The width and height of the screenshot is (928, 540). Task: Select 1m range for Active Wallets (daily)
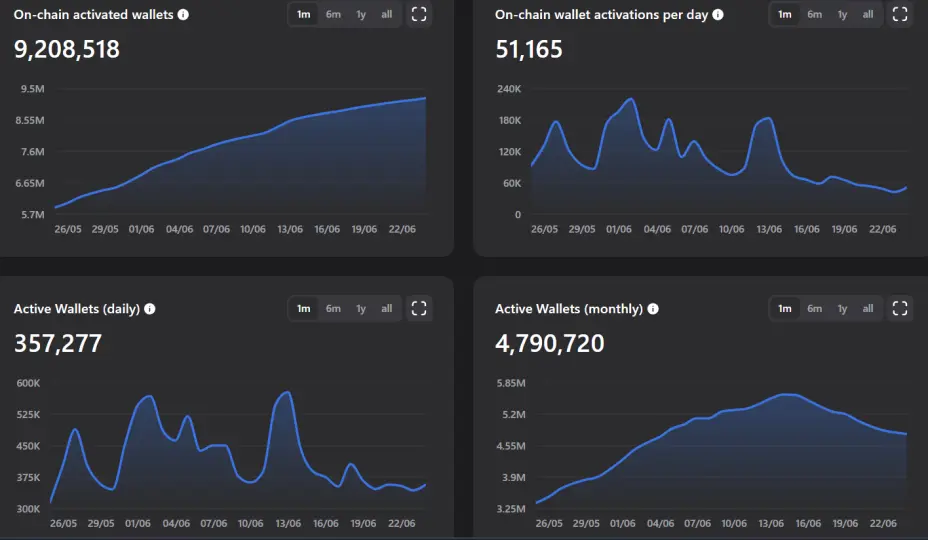click(304, 308)
